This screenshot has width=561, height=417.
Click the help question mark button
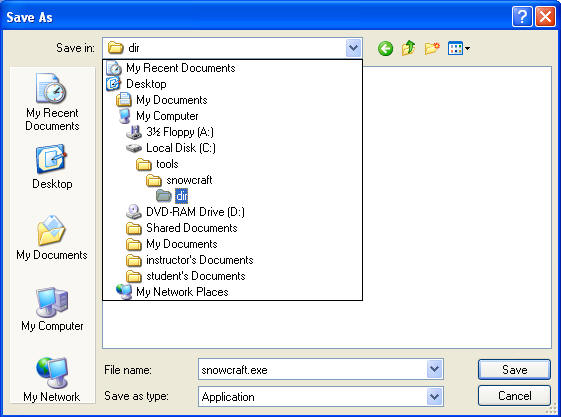click(522, 16)
